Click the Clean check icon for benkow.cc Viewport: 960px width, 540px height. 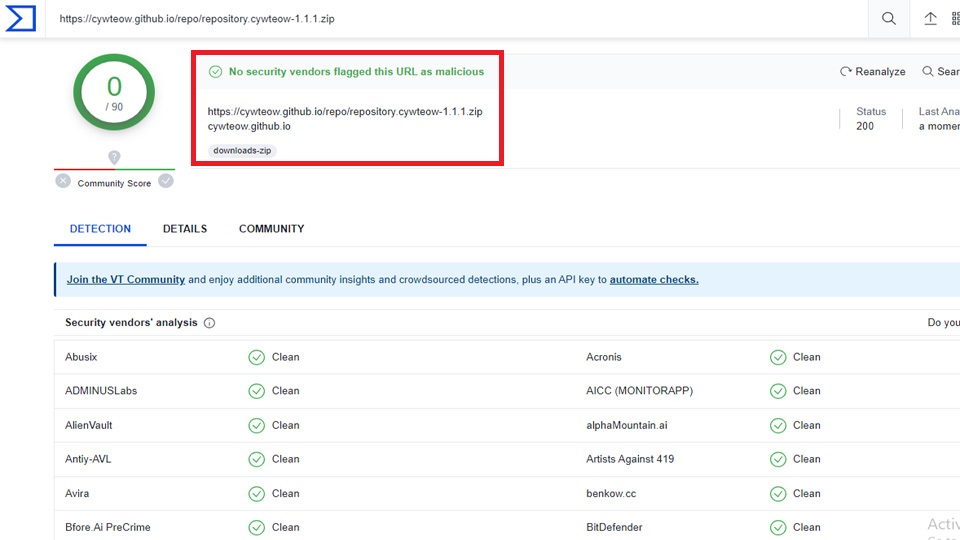coord(778,493)
